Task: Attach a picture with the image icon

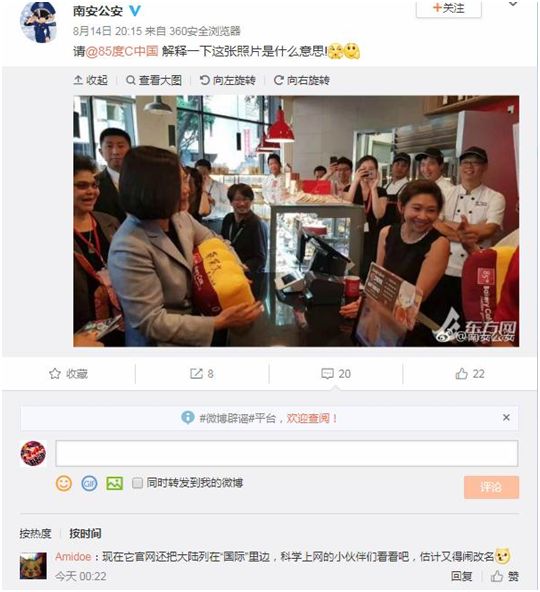Action: (114, 483)
